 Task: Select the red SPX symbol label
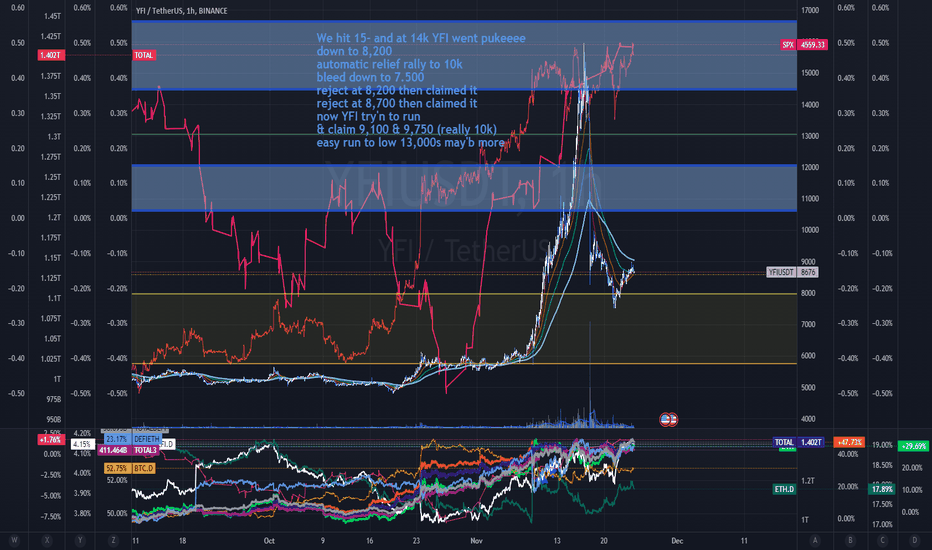[x=788, y=45]
